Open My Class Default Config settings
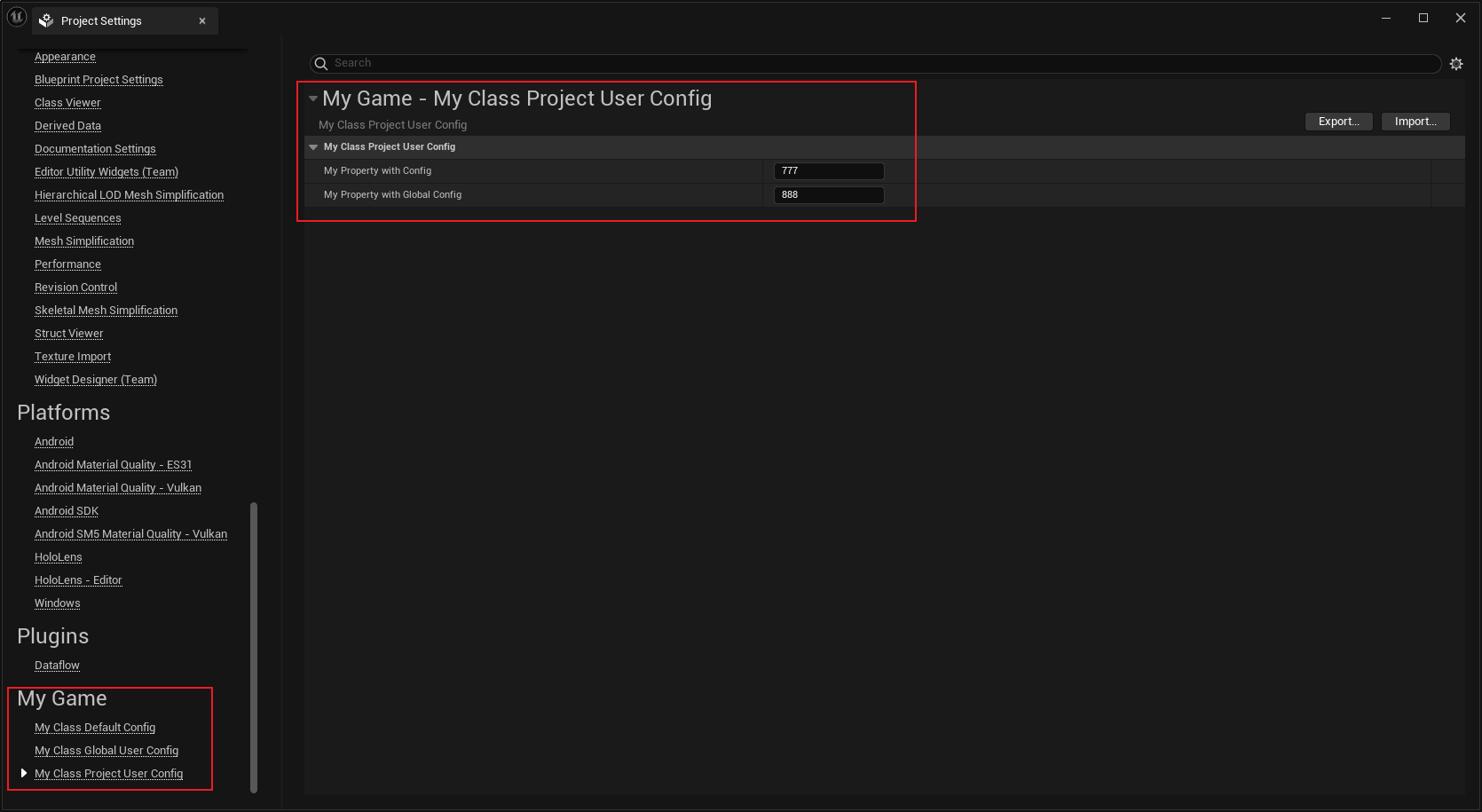 click(95, 728)
